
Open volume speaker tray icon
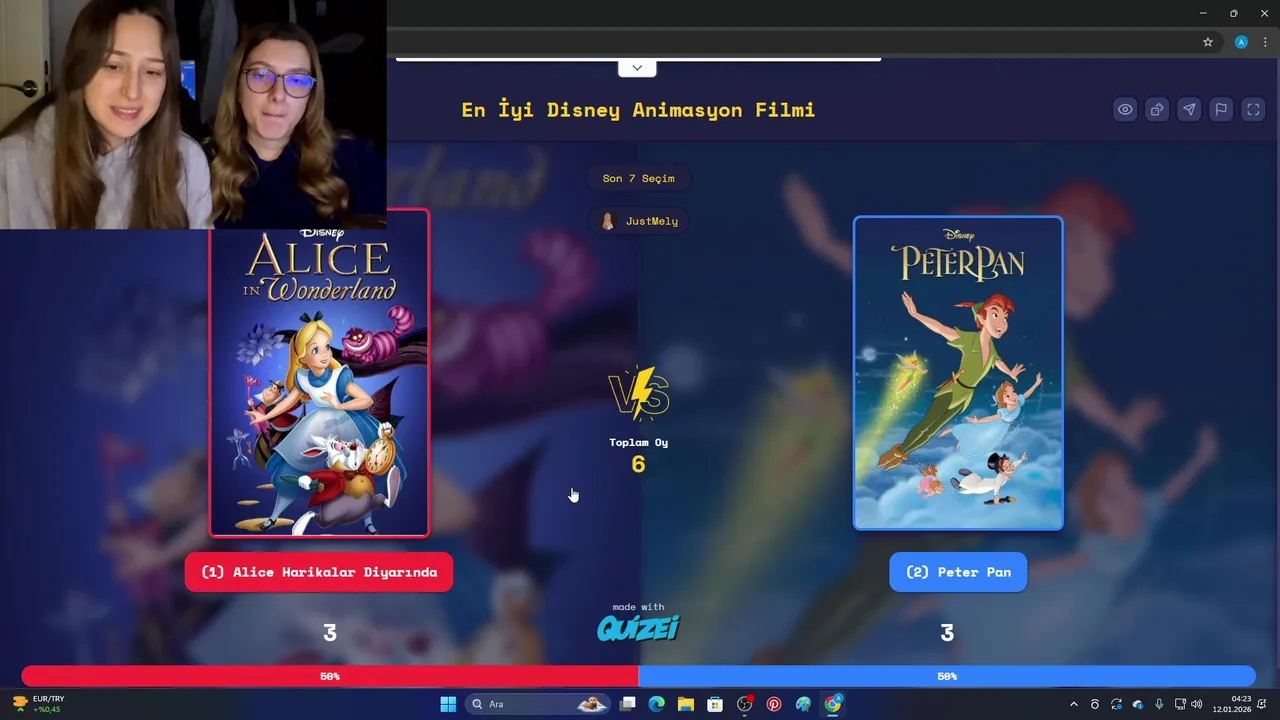tap(1197, 704)
